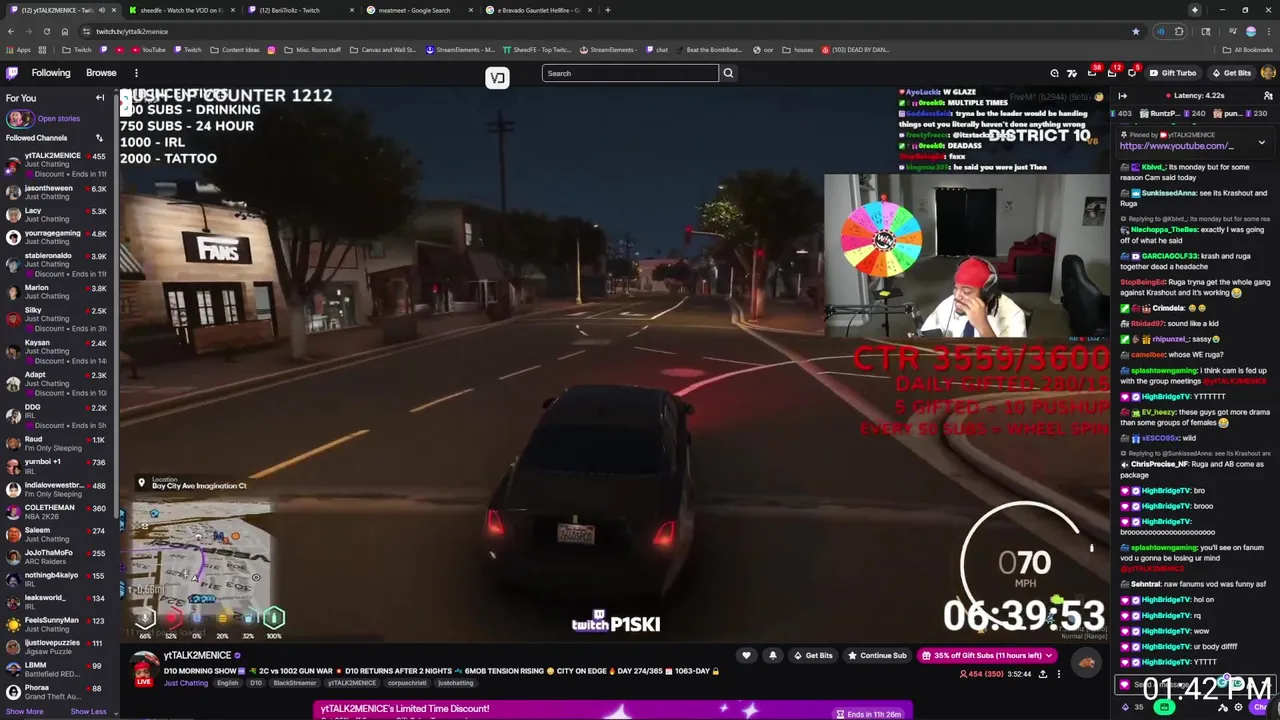This screenshot has height=720, width=1280.
Task: Open the All Bookmarks folder
Action: (1248, 50)
